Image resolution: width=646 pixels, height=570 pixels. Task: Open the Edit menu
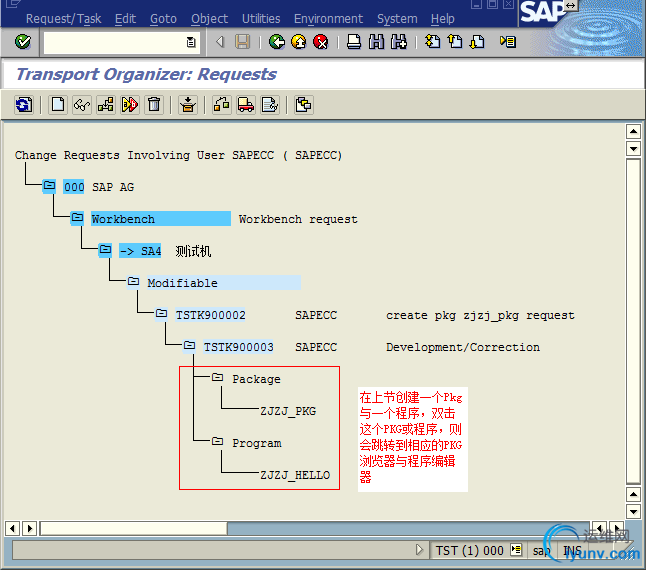coord(125,19)
